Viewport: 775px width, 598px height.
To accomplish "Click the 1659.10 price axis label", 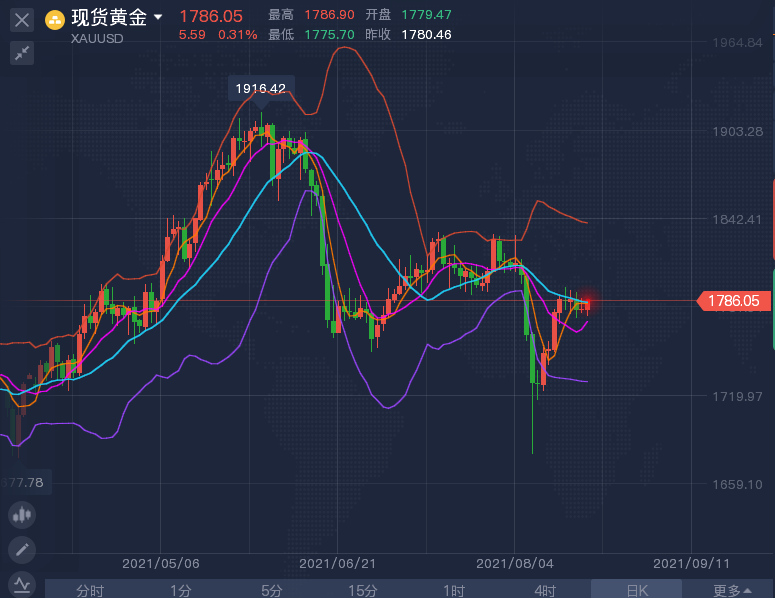I will [737, 484].
